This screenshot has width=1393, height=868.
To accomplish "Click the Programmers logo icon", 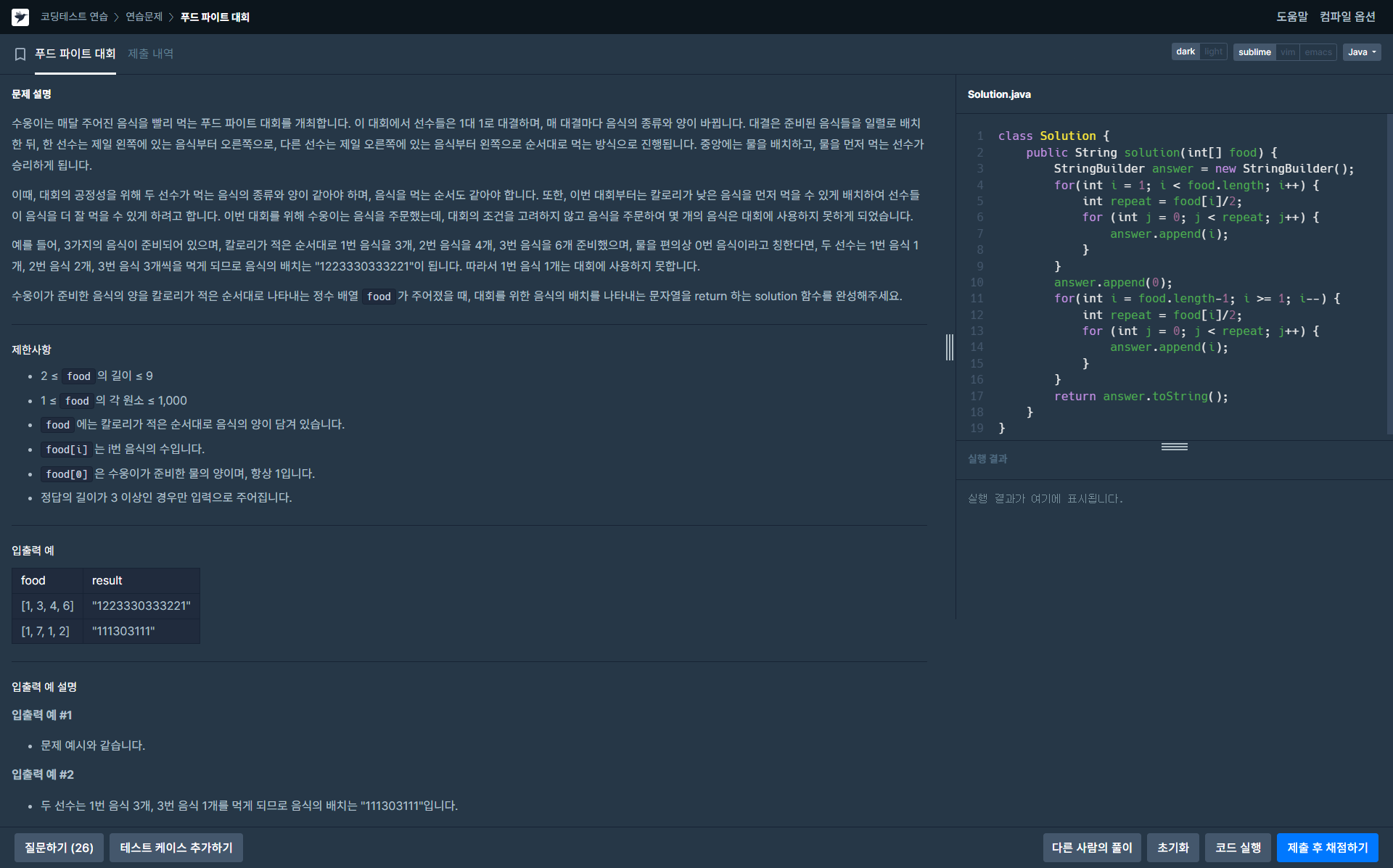I will pyautogui.click(x=20, y=17).
